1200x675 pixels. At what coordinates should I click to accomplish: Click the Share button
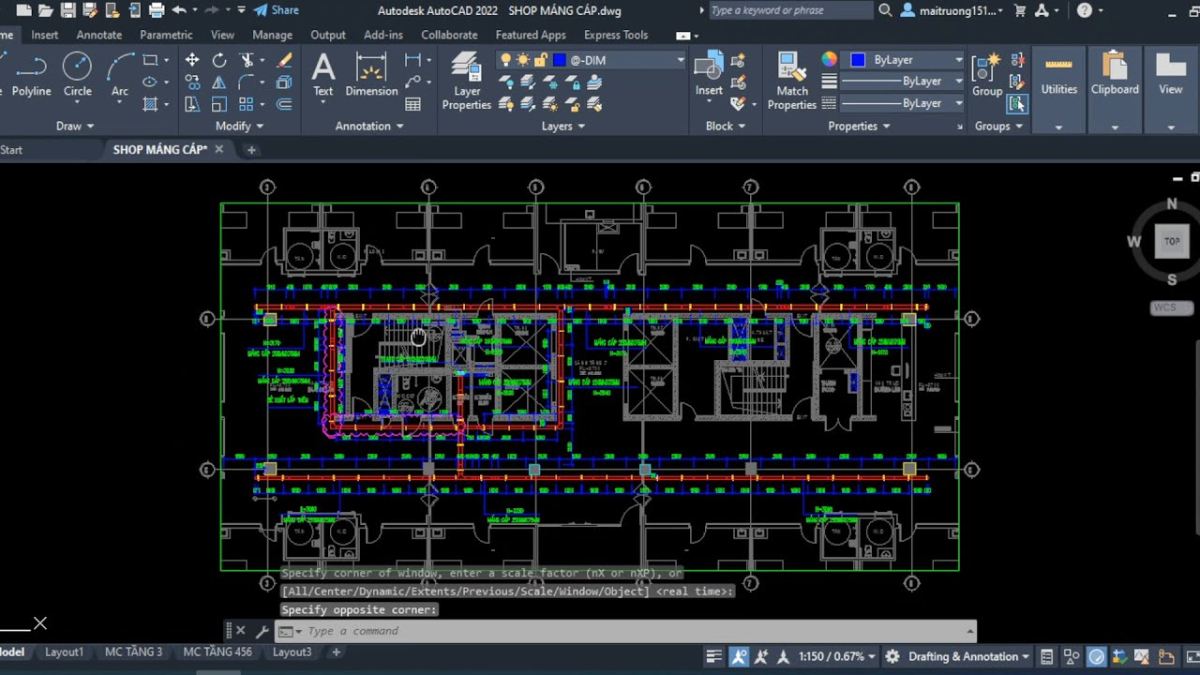point(276,10)
